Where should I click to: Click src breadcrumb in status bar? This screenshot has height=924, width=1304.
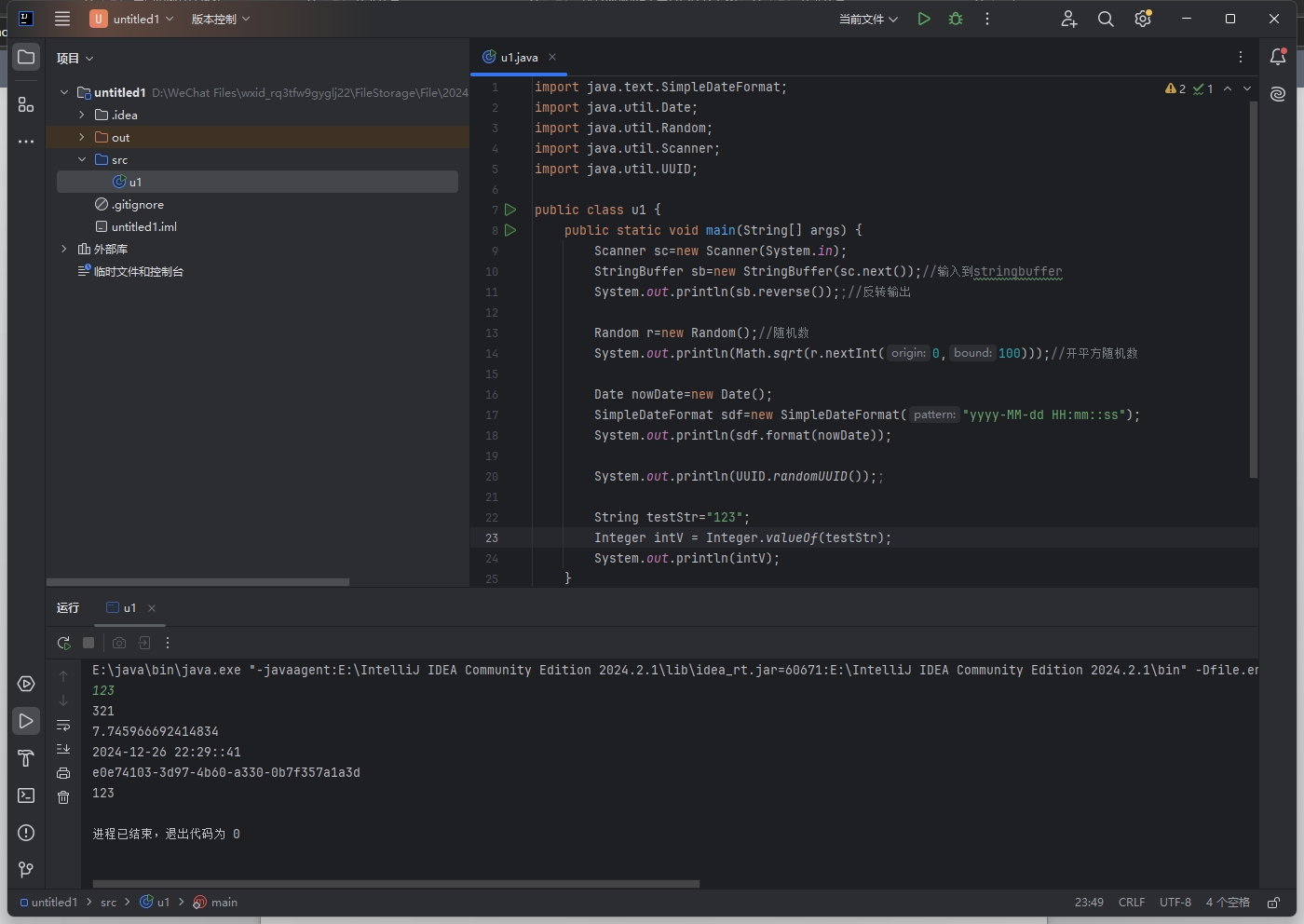pyautogui.click(x=109, y=902)
